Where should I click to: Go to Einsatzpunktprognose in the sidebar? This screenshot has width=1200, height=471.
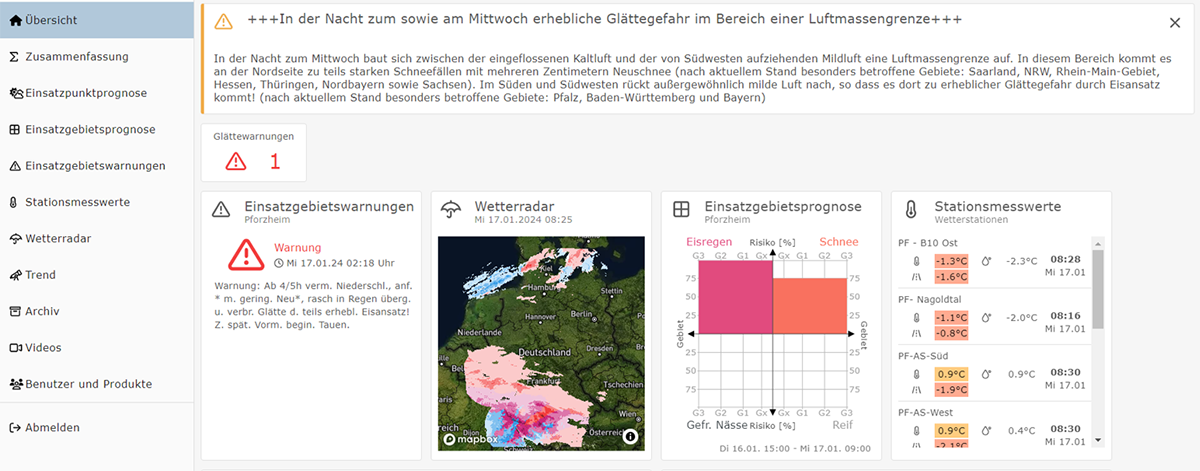[85, 93]
